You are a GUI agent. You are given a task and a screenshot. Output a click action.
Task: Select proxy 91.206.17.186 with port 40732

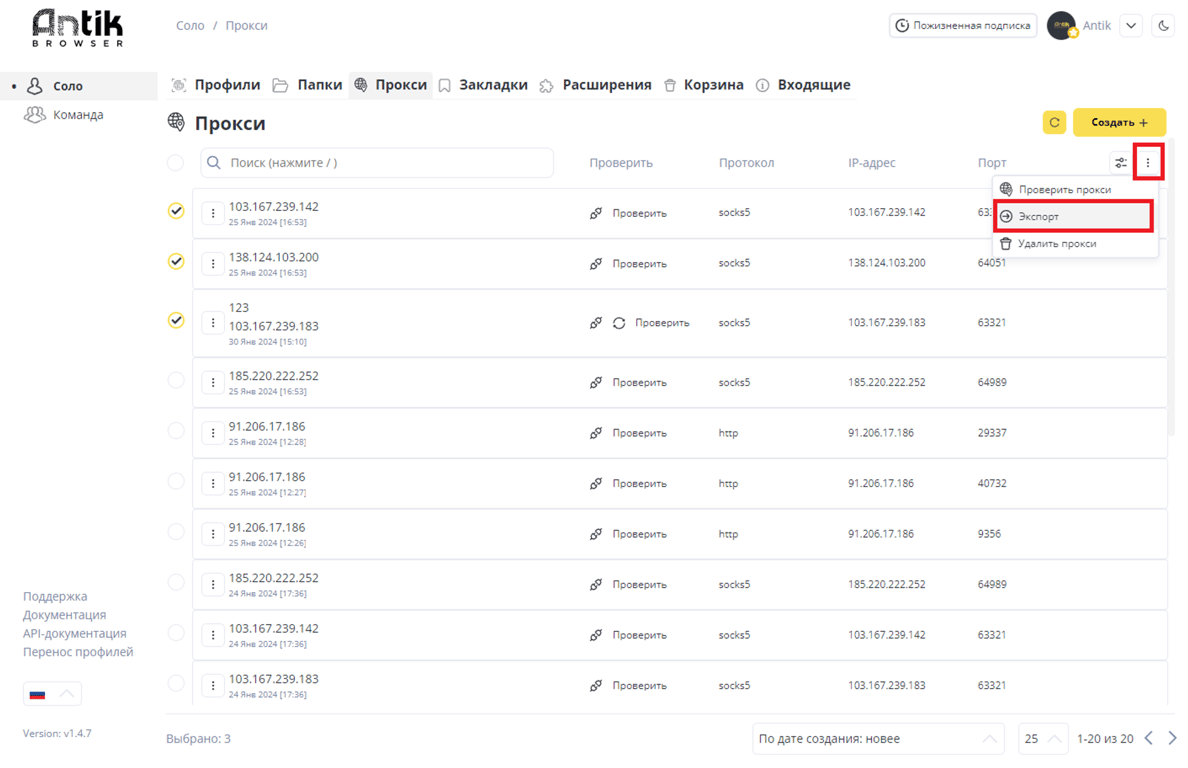pos(176,481)
